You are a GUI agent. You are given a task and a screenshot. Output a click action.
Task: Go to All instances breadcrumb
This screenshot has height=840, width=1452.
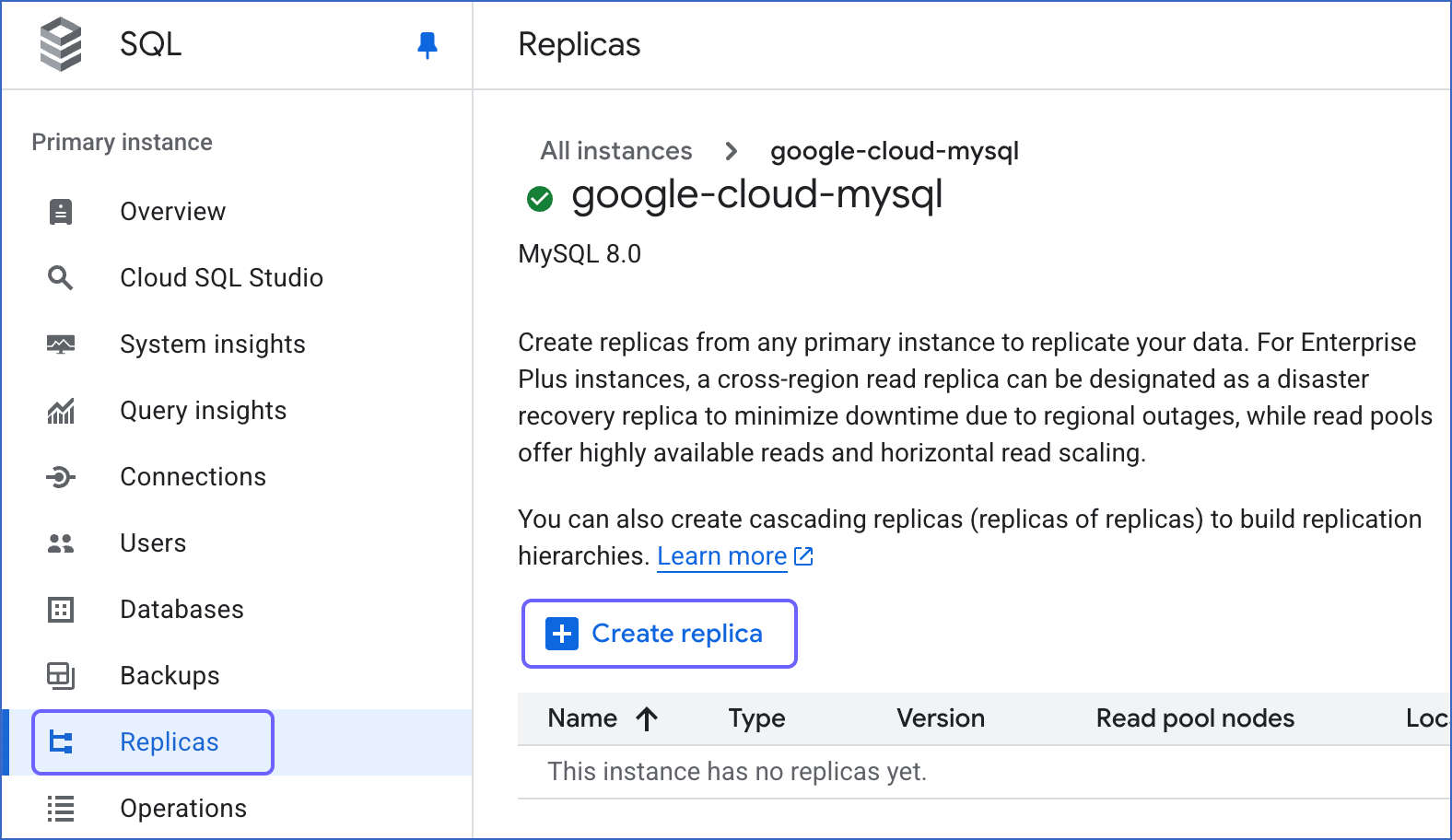point(616,151)
